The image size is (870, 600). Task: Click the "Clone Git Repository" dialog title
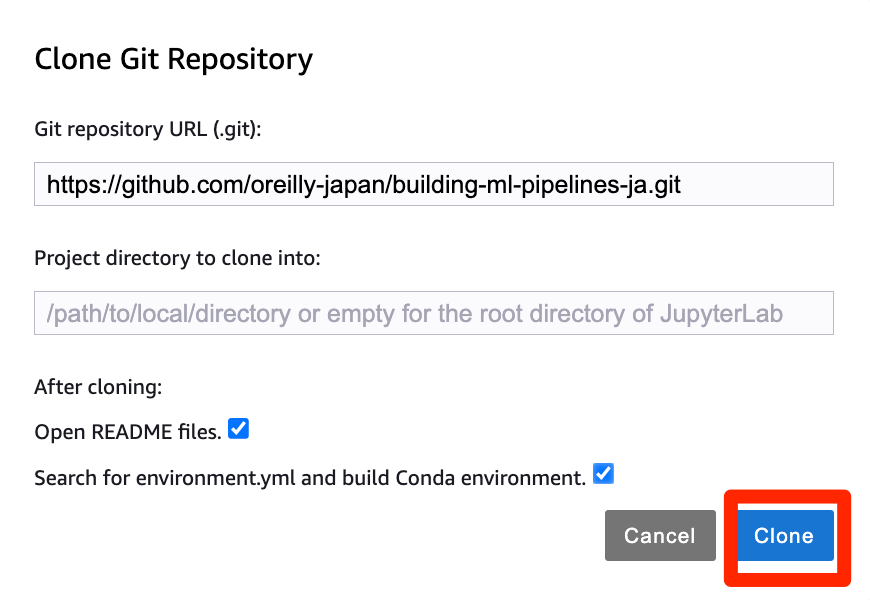coord(173,59)
